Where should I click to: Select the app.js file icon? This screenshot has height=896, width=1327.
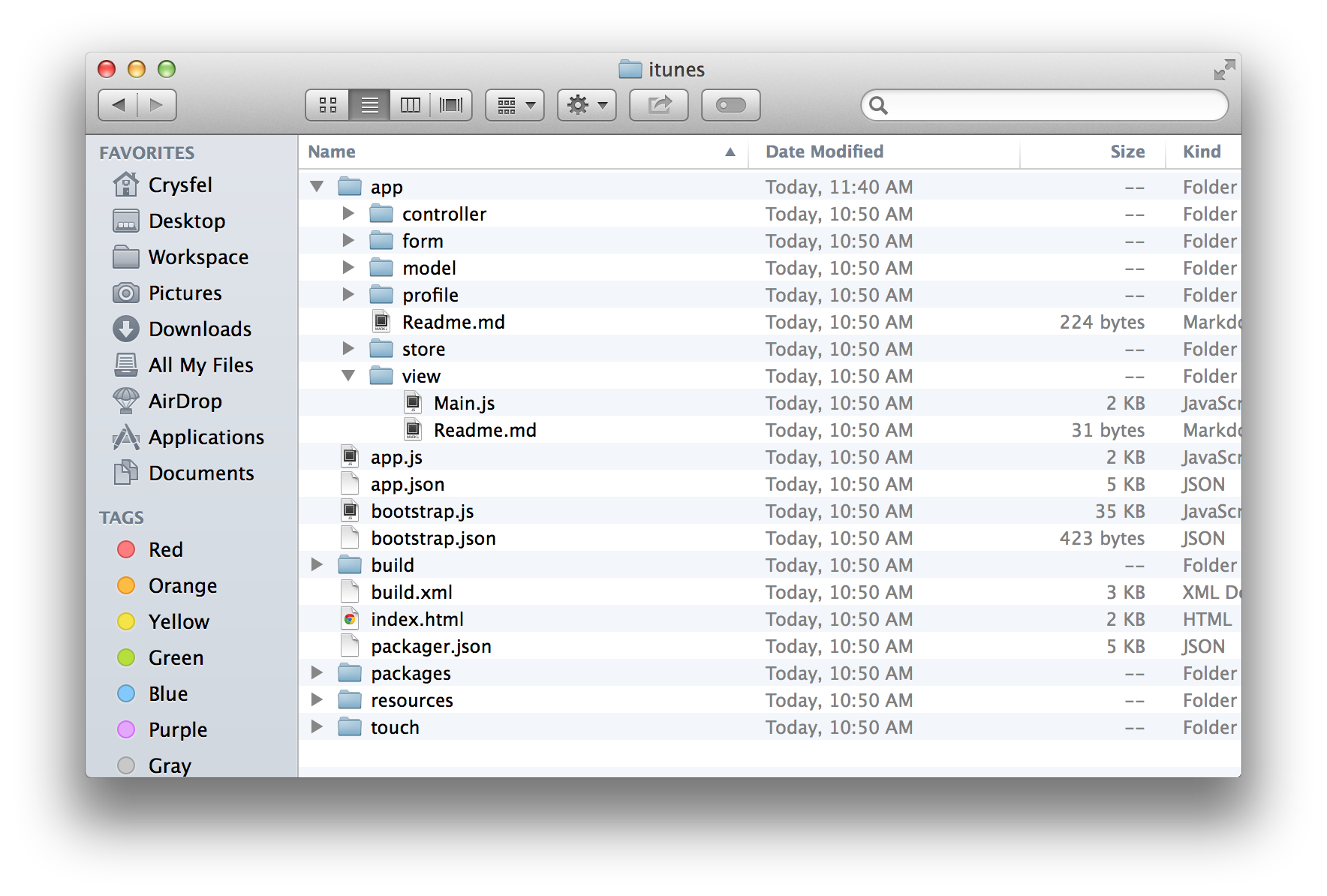(350, 457)
